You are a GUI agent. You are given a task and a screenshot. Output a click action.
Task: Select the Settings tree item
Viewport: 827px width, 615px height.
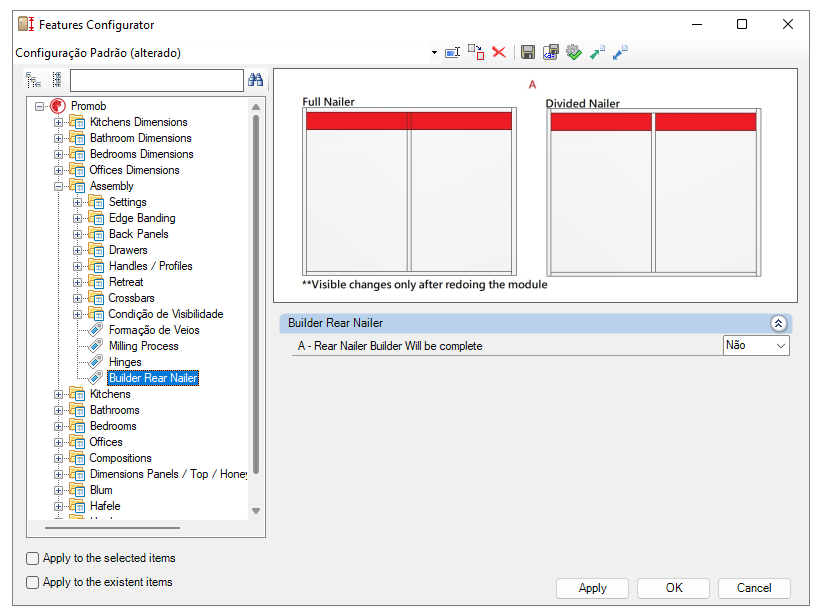point(128,202)
